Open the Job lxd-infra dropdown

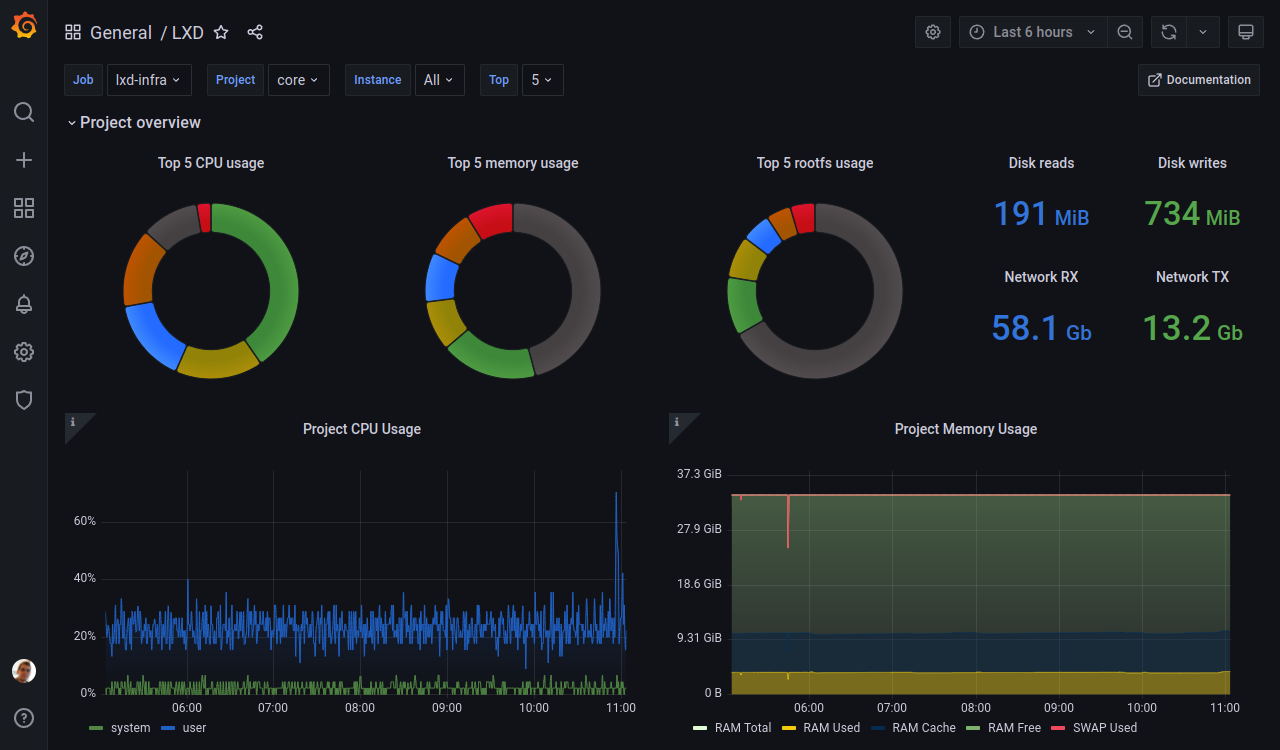click(x=148, y=80)
